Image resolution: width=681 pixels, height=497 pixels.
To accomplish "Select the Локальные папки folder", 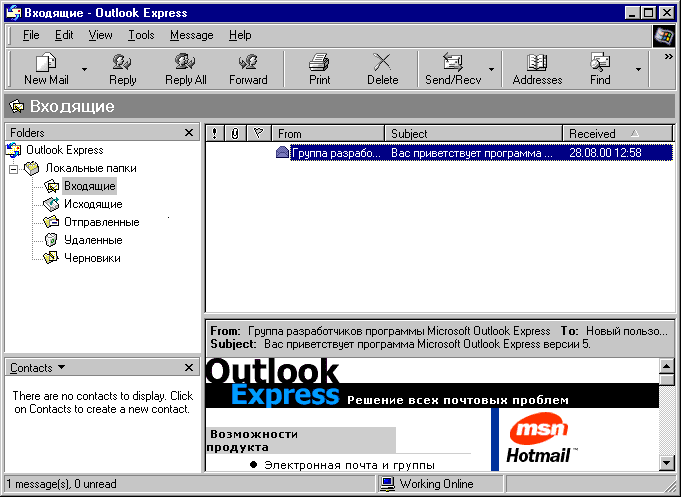I will click(x=91, y=168).
